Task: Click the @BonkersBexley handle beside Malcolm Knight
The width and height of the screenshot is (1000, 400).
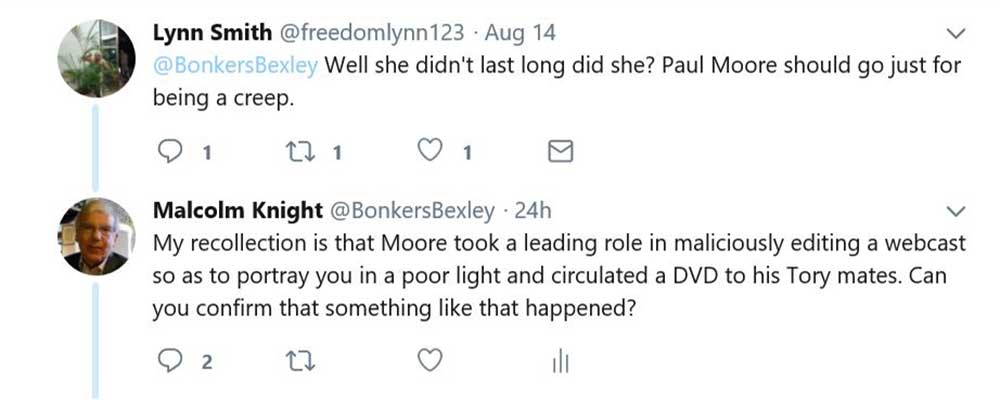Action: coord(411,210)
